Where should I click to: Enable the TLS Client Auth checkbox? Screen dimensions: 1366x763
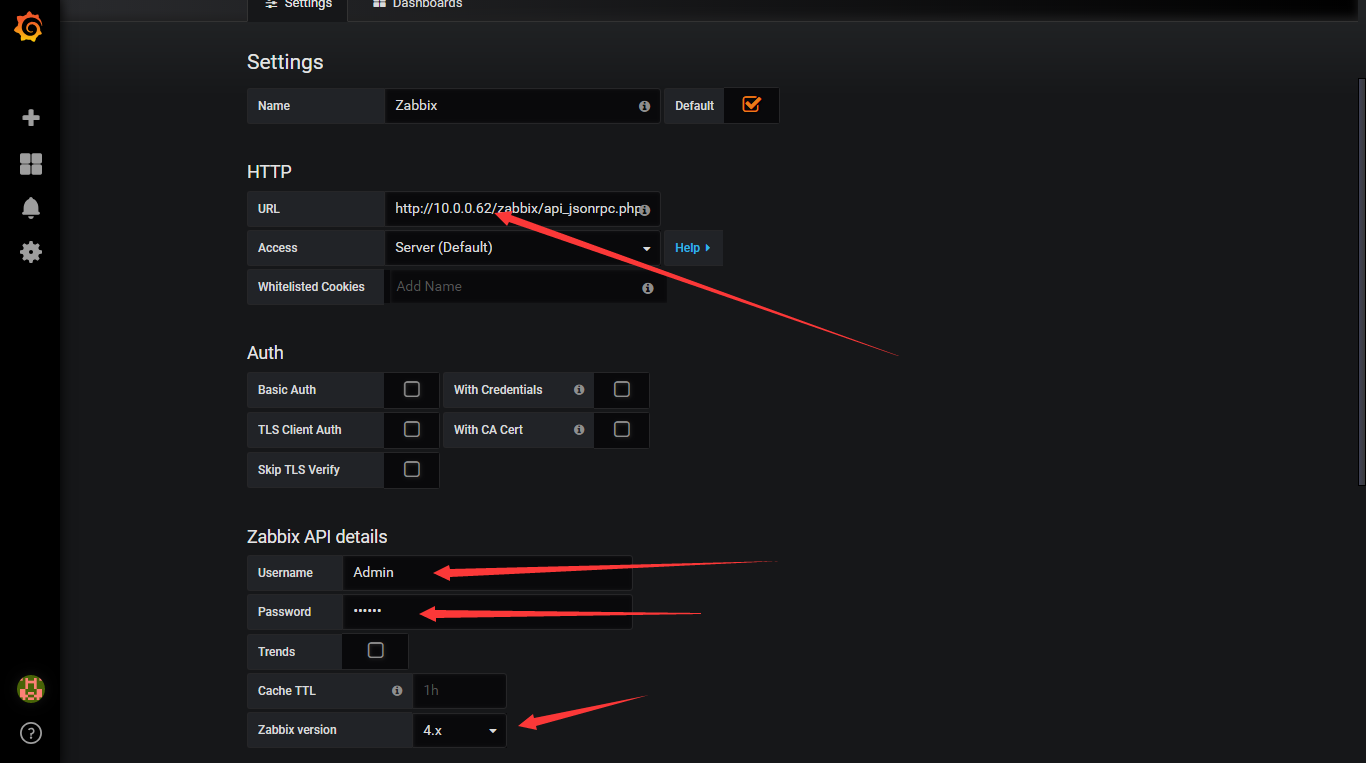point(412,429)
